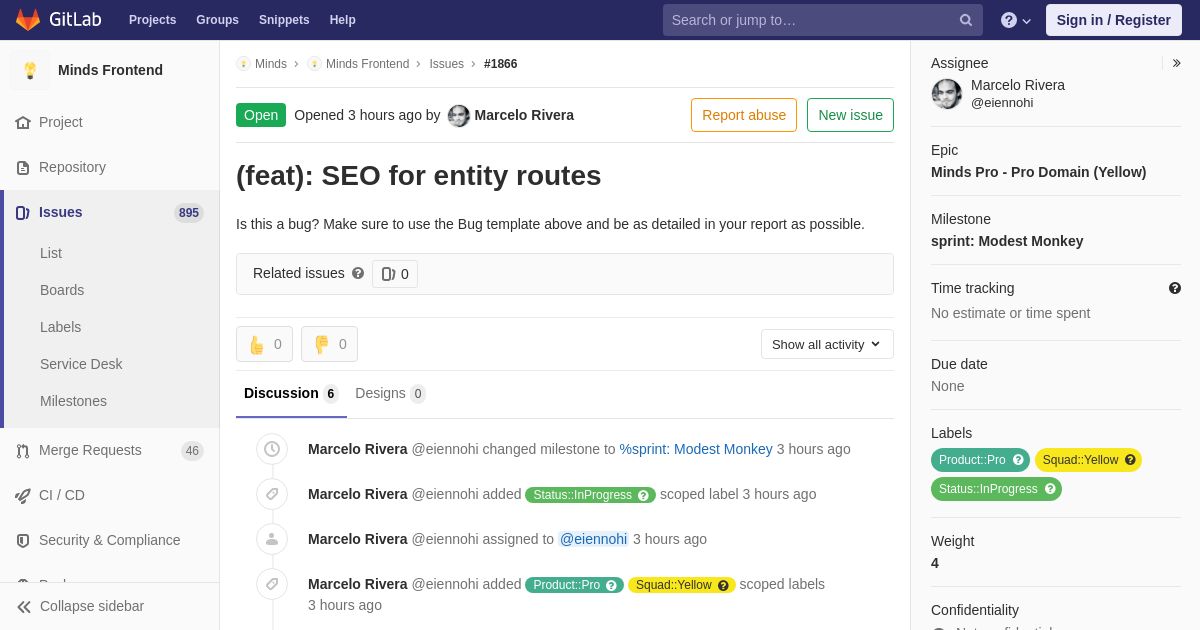1200x630 pixels.
Task: Collapse the right sidebar with double arrow
Action: click(1176, 63)
